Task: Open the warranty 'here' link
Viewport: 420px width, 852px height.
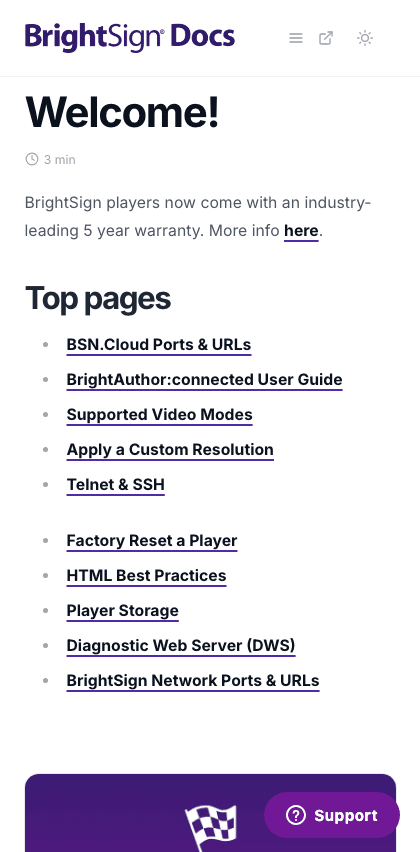Action: [301, 231]
